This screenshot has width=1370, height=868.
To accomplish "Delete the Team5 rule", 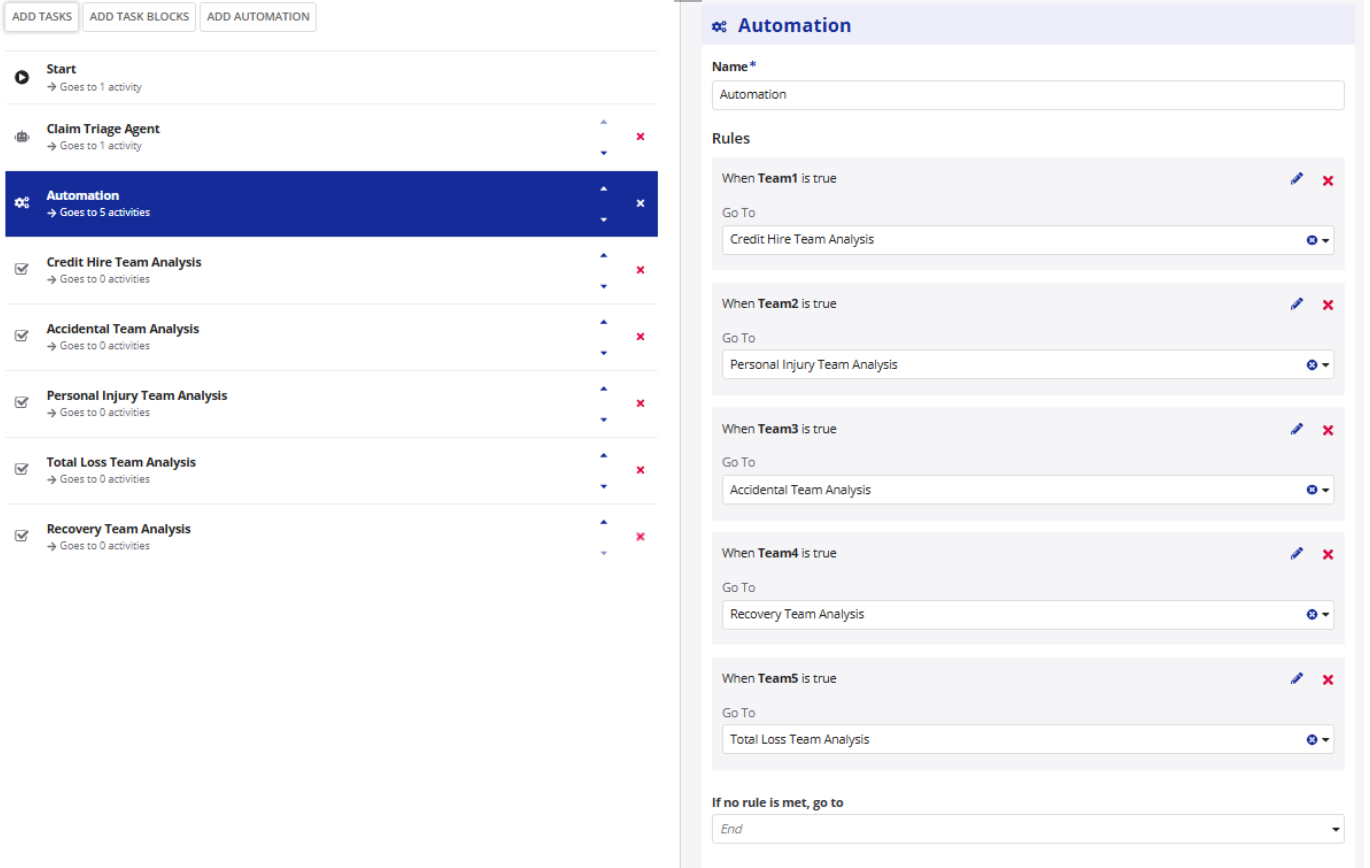I will point(1328,679).
